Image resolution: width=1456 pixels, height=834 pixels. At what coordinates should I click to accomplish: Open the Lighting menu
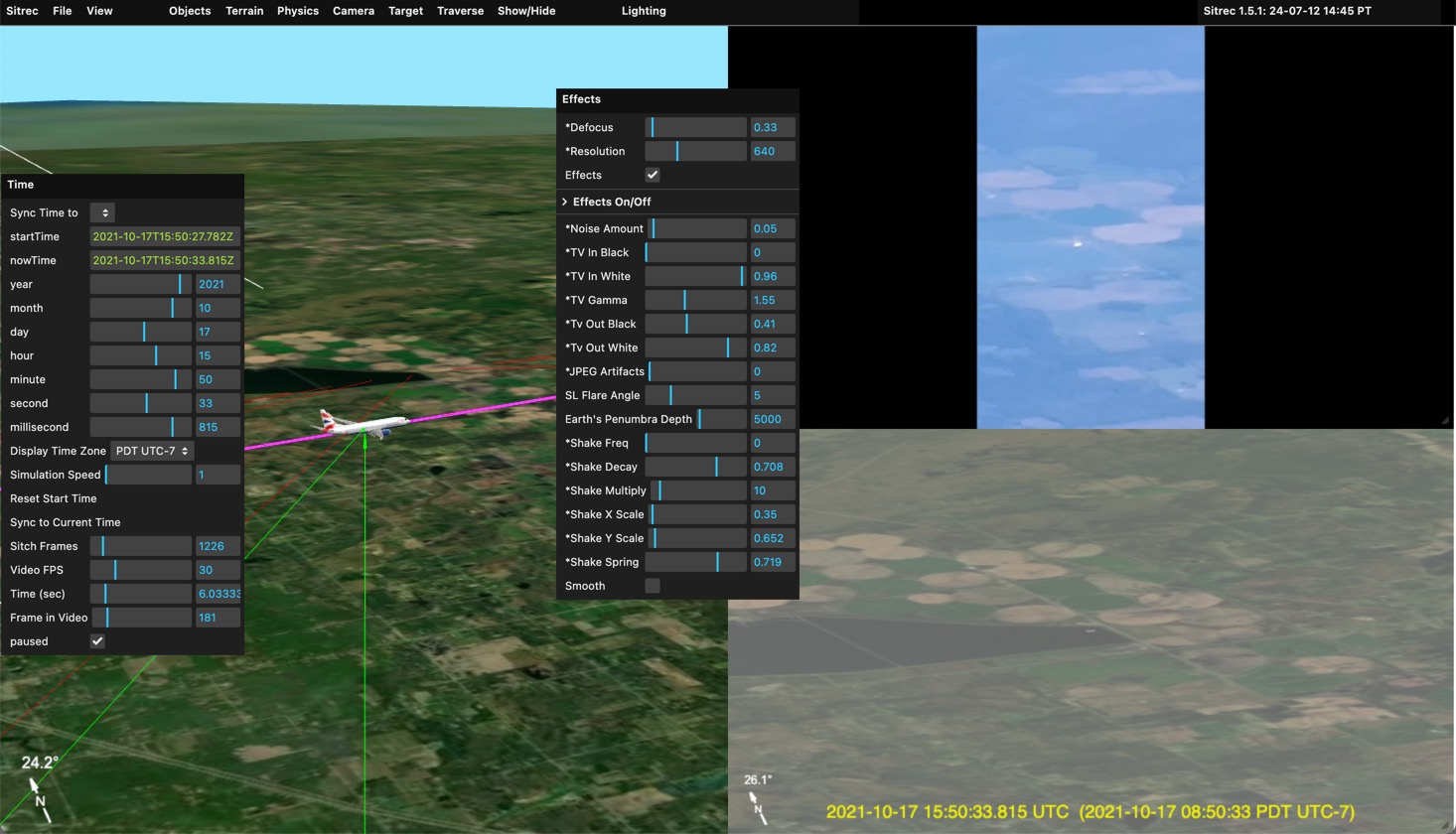tap(644, 11)
